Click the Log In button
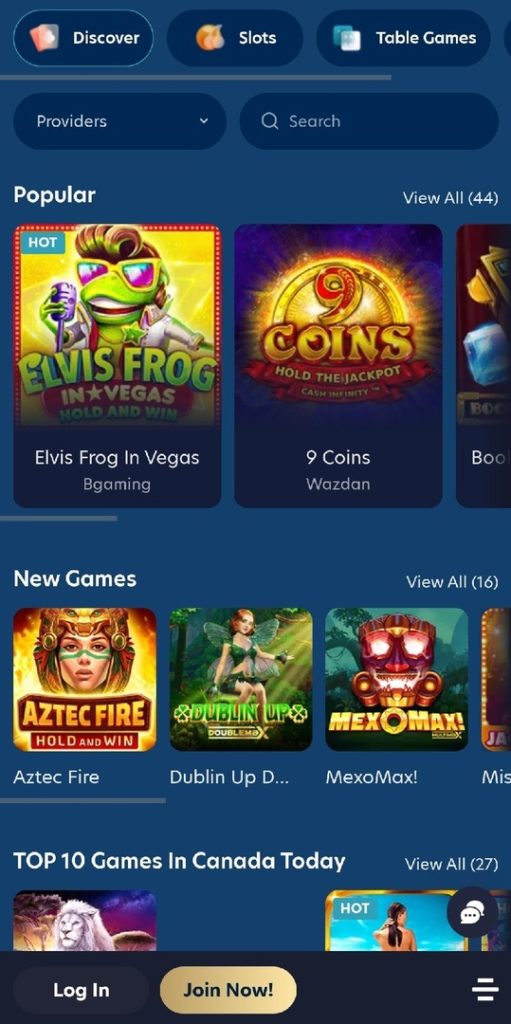The height and width of the screenshot is (1024, 511). [81, 990]
